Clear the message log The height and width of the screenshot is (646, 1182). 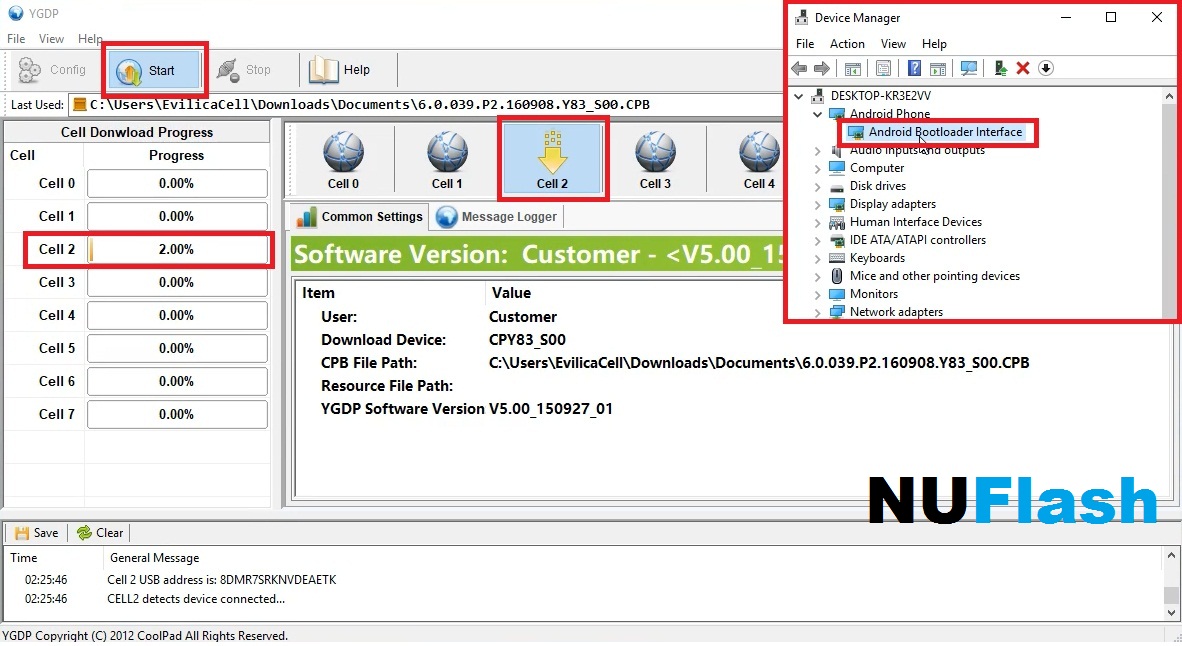pos(100,533)
